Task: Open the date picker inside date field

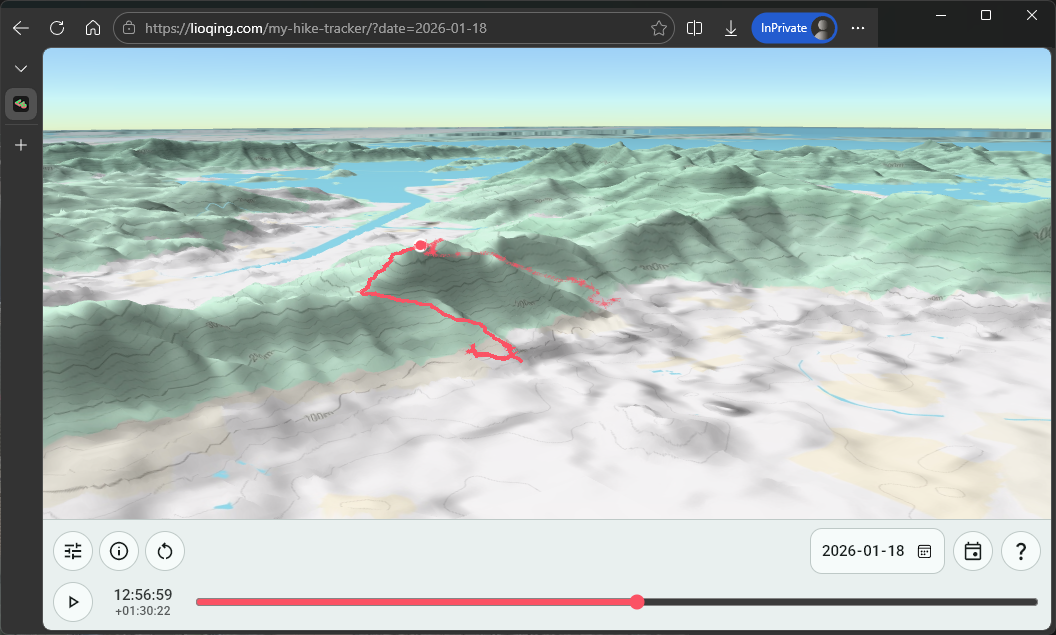Action: point(925,551)
